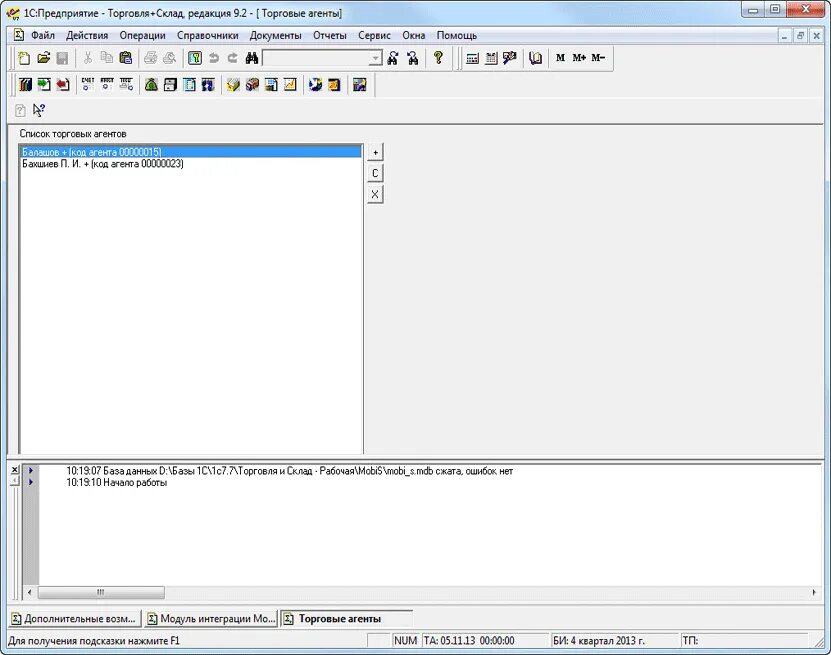
Task: Click the 10:19:07 База данных message line
Action: point(289,471)
